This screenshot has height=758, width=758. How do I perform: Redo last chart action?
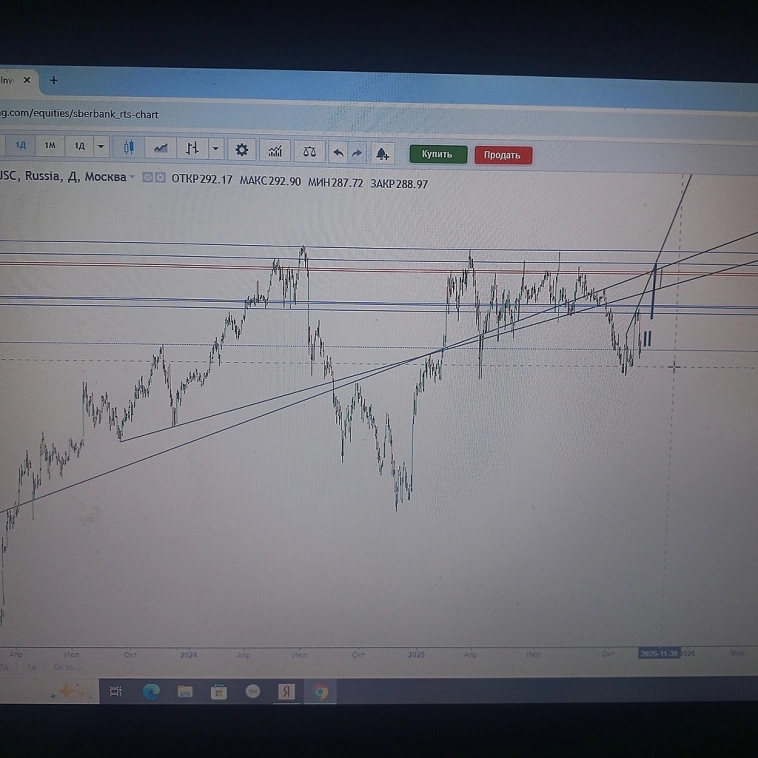(x=357, y=153)
